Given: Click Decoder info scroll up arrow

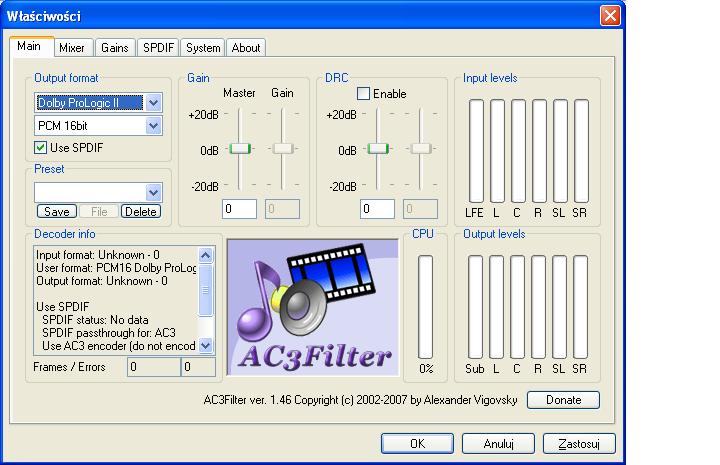Looking at the screenshot, I should click(x=206, y=255).
